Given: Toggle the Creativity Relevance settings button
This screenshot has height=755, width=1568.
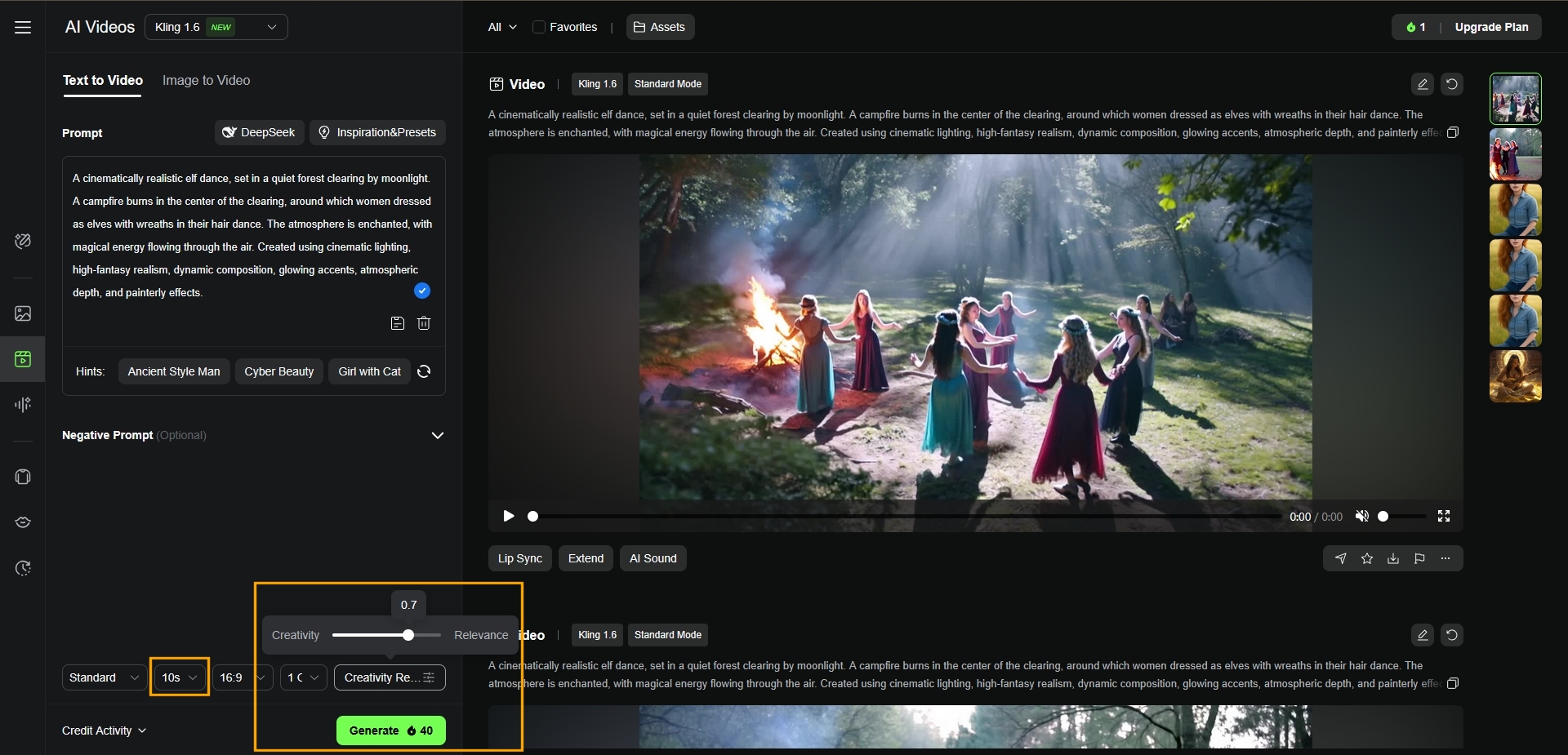Looking at the screenshot, I should point(390,677).
